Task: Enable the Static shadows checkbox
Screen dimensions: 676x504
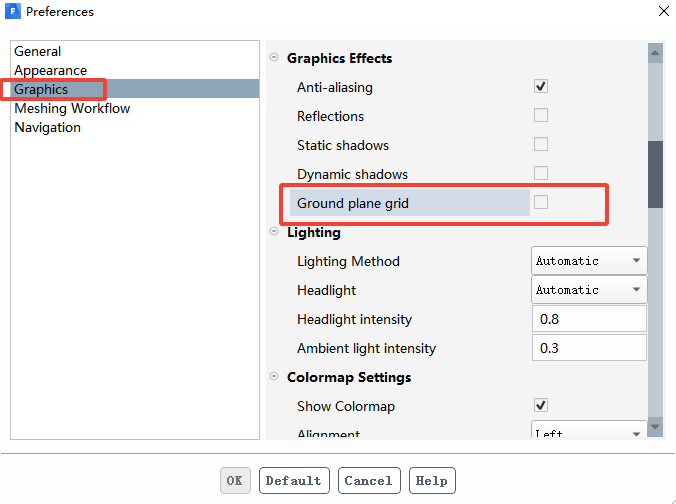Action: point(541,144)
